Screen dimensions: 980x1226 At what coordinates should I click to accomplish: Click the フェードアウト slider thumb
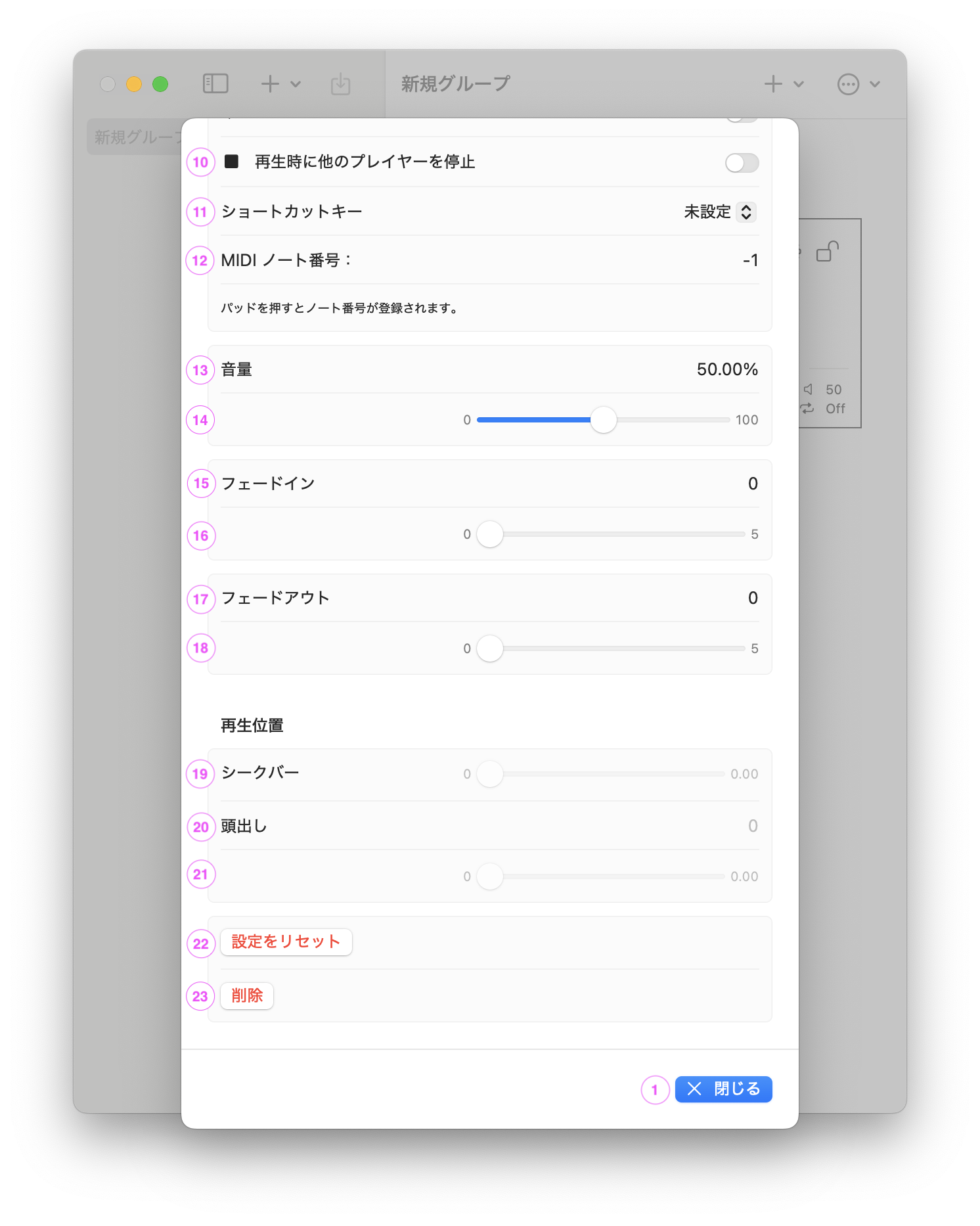489,648
